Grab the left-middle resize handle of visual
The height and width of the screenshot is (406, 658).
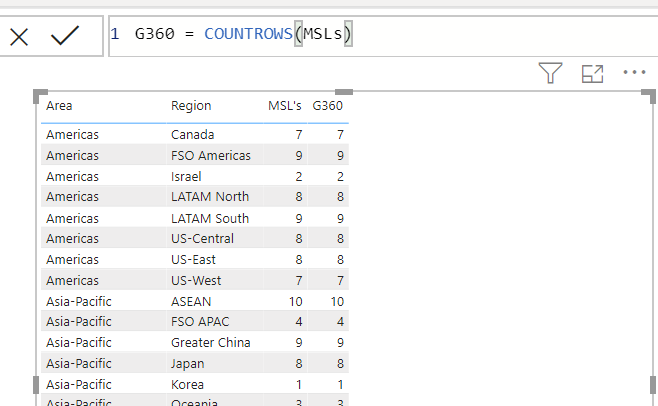point(36,385)
